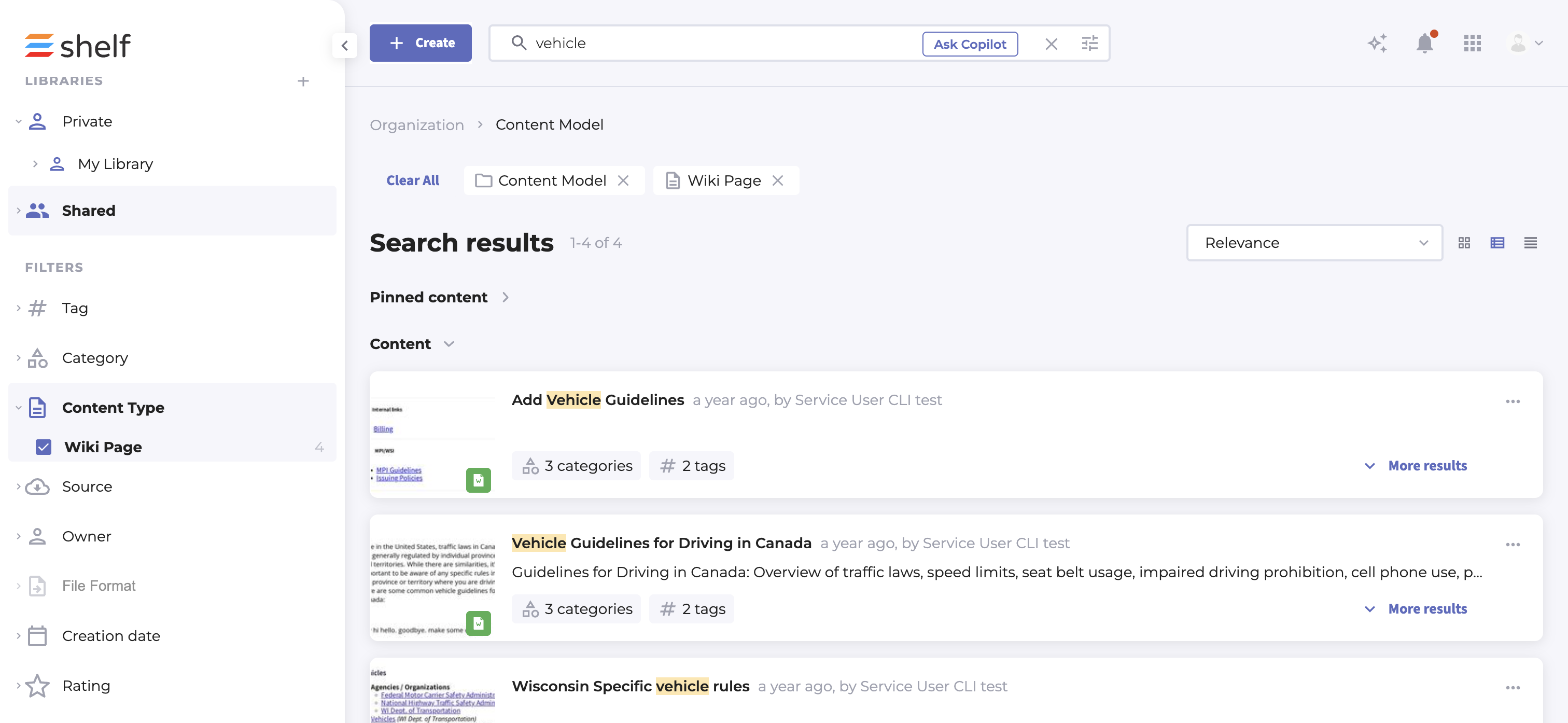Open the apps grid menu
This screenshot has height=723, width=1568.
pos(1472,43)
